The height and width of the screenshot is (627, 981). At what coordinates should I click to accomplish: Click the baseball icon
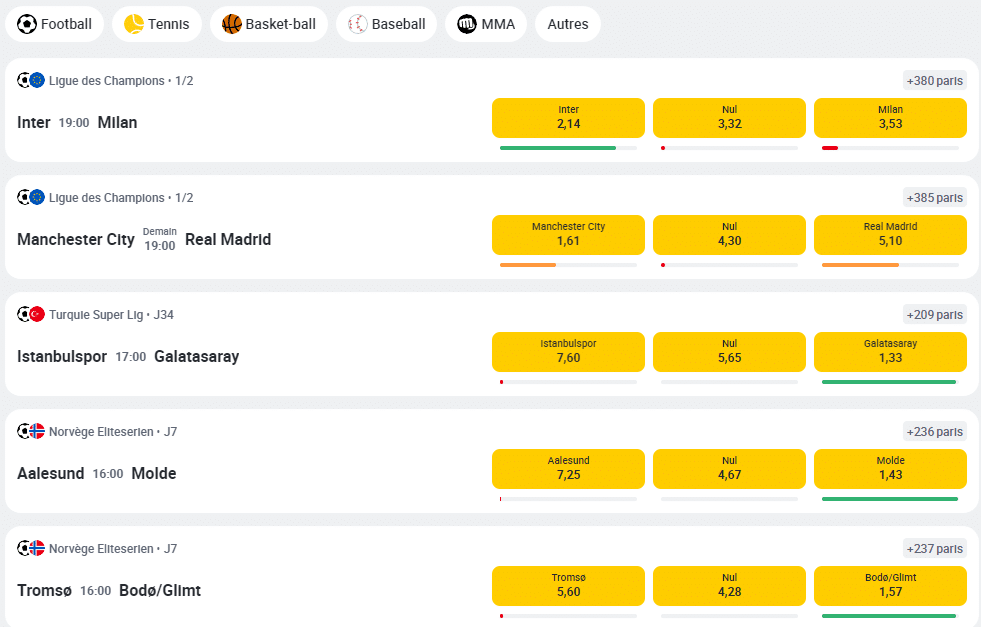(358, 24)
